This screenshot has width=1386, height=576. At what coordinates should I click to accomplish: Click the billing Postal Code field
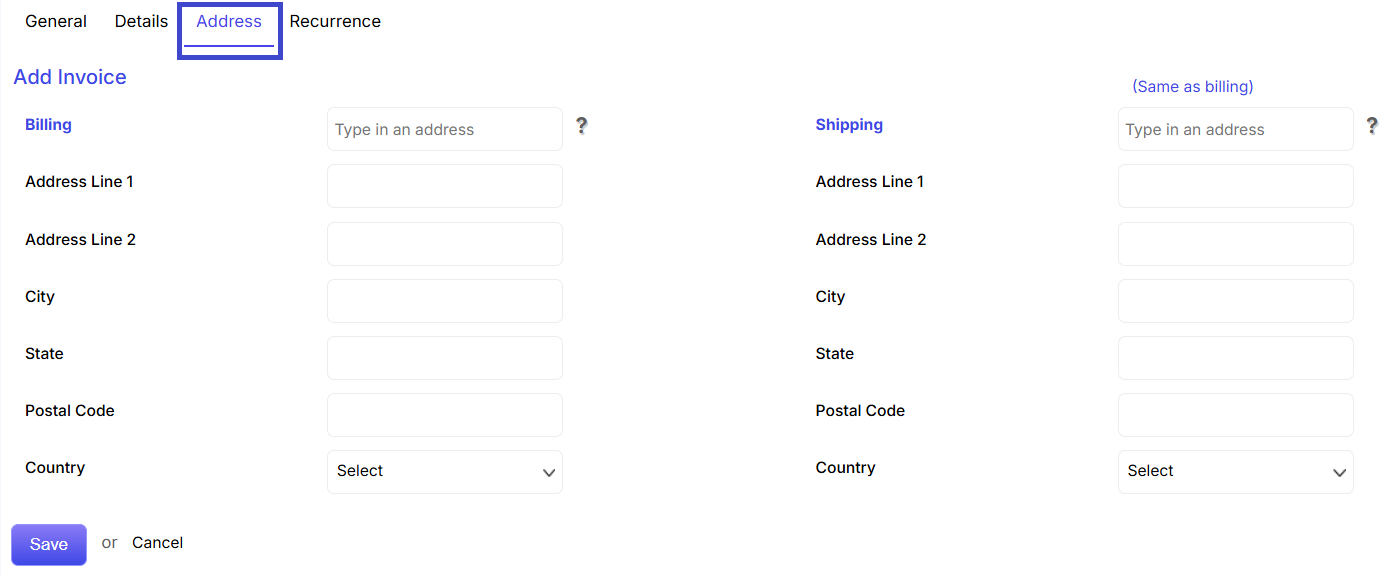[445, 415]
